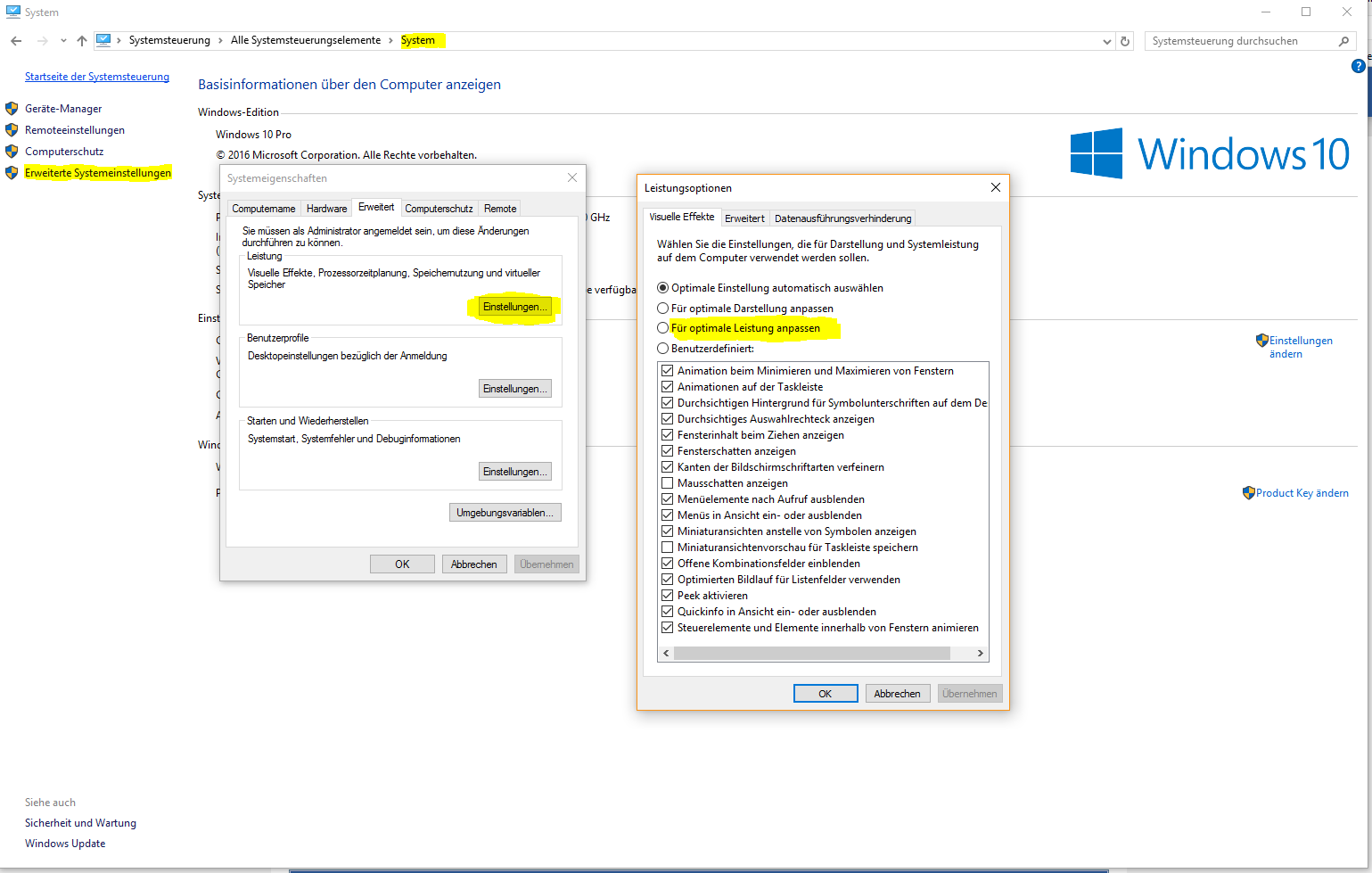Switch to Erweitert tab in Leistungsoptionen
Image resolution: width=1372 pixels, height=873 pixels.
click(744, 218)
